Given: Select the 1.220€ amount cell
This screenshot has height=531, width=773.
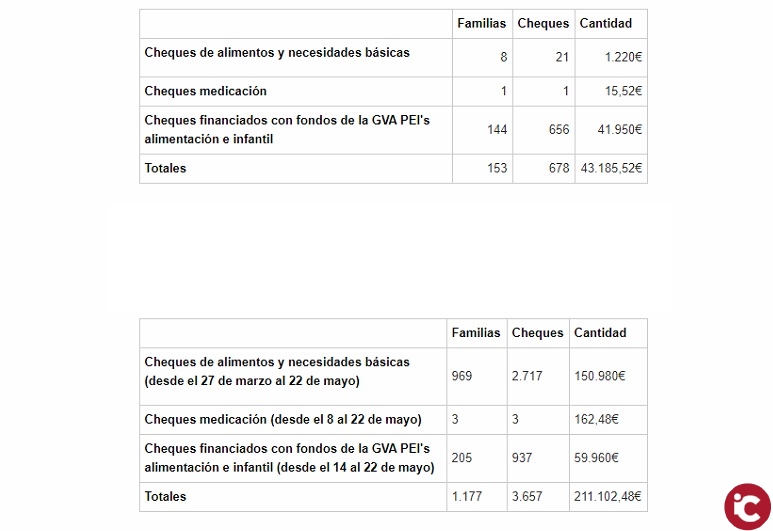Looking at the screenshot, I should [x=623, y=58].
